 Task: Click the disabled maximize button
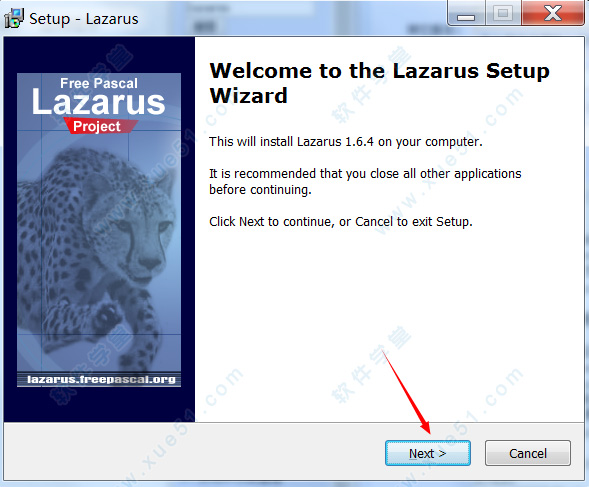pos(503,14)
